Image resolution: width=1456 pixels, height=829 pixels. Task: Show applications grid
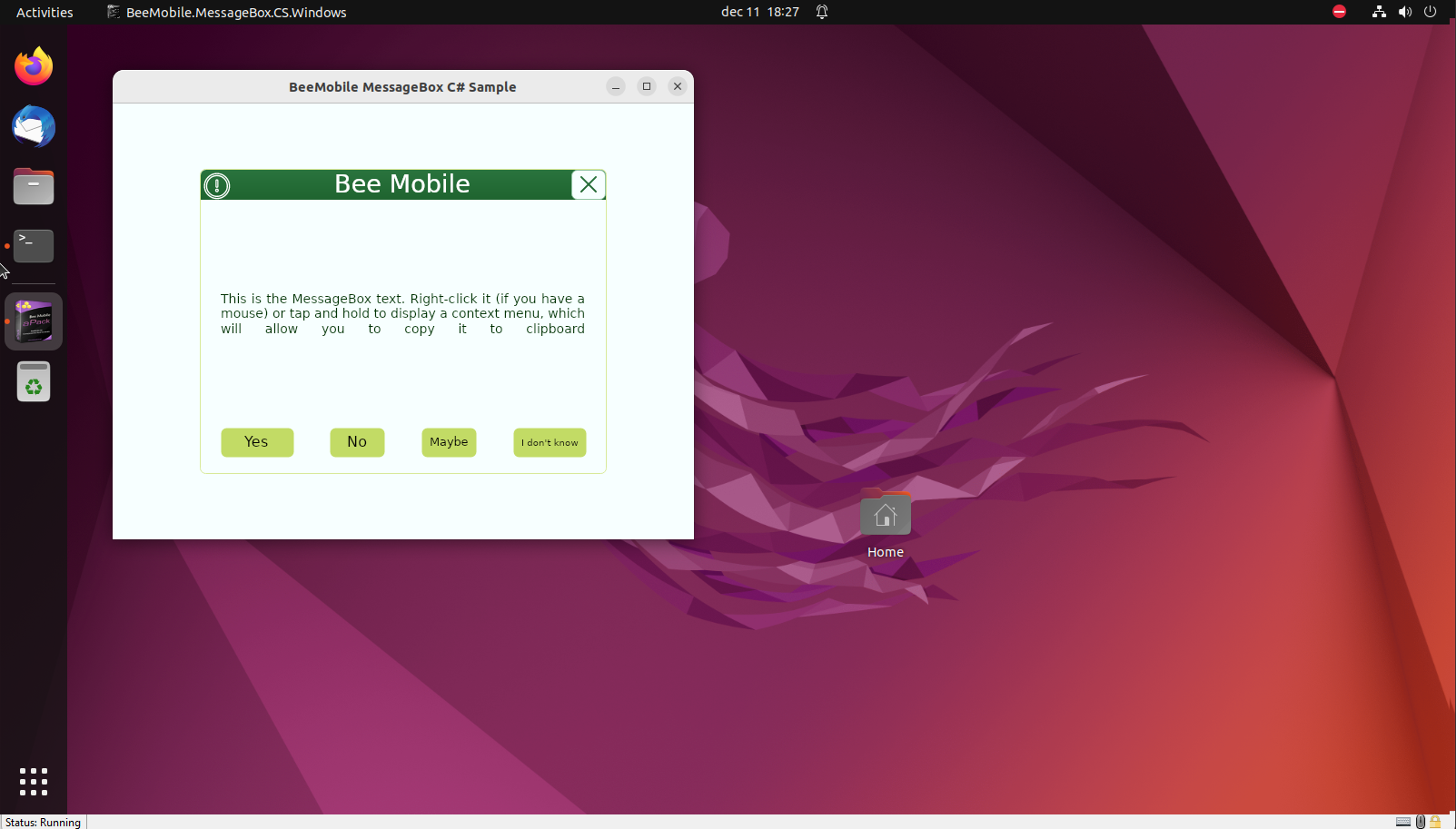click(34, 781)
